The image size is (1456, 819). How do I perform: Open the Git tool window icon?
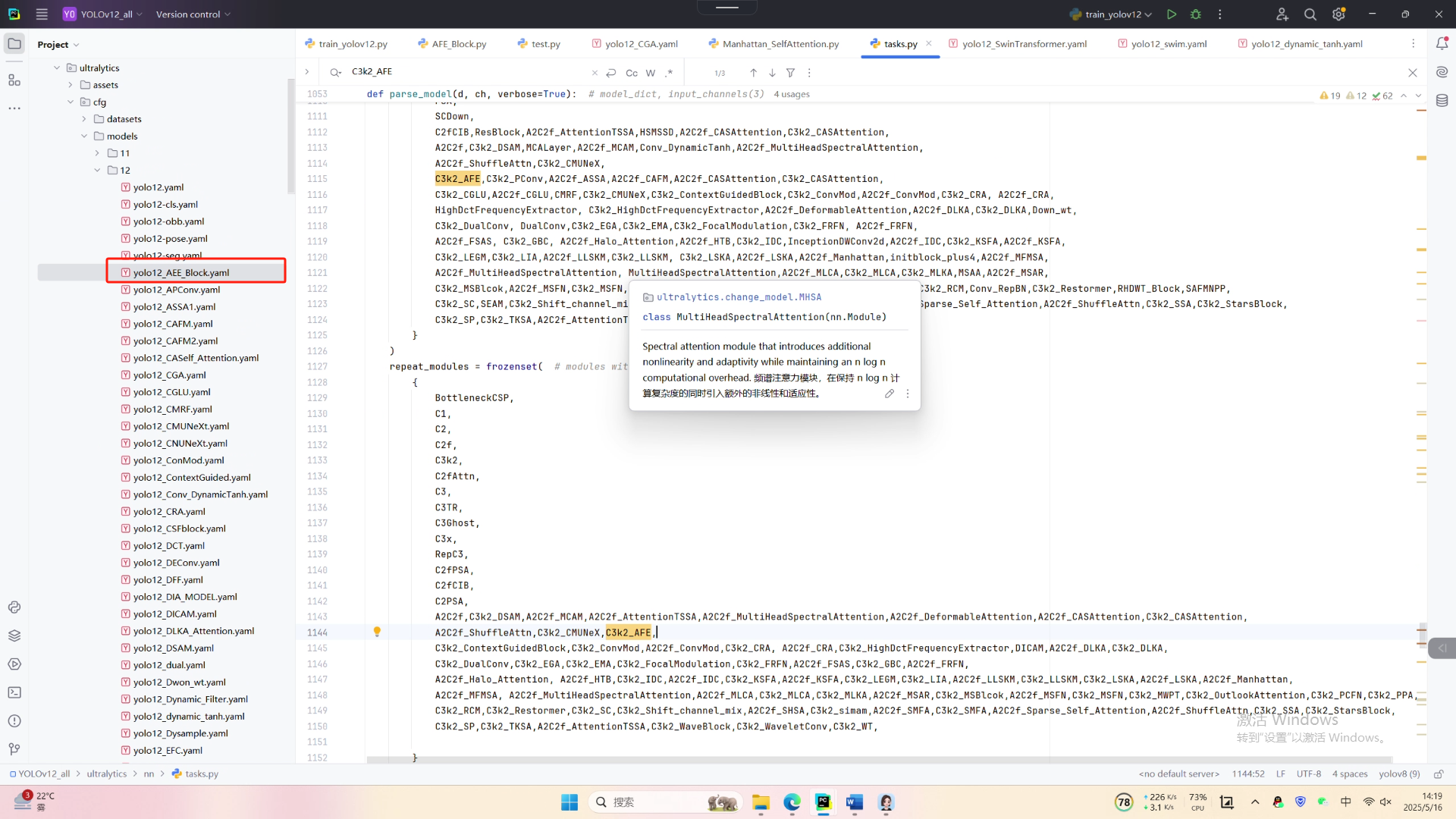[14, 749]
